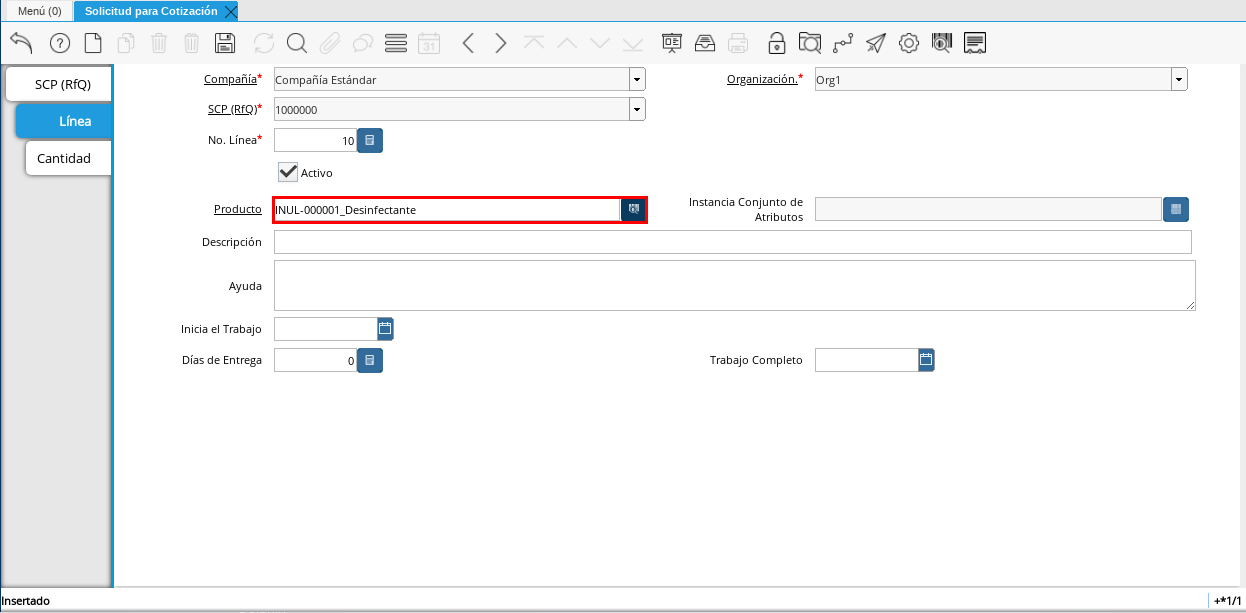Open calculator for No. Línea
The image size is (1246, 613).
370,141
